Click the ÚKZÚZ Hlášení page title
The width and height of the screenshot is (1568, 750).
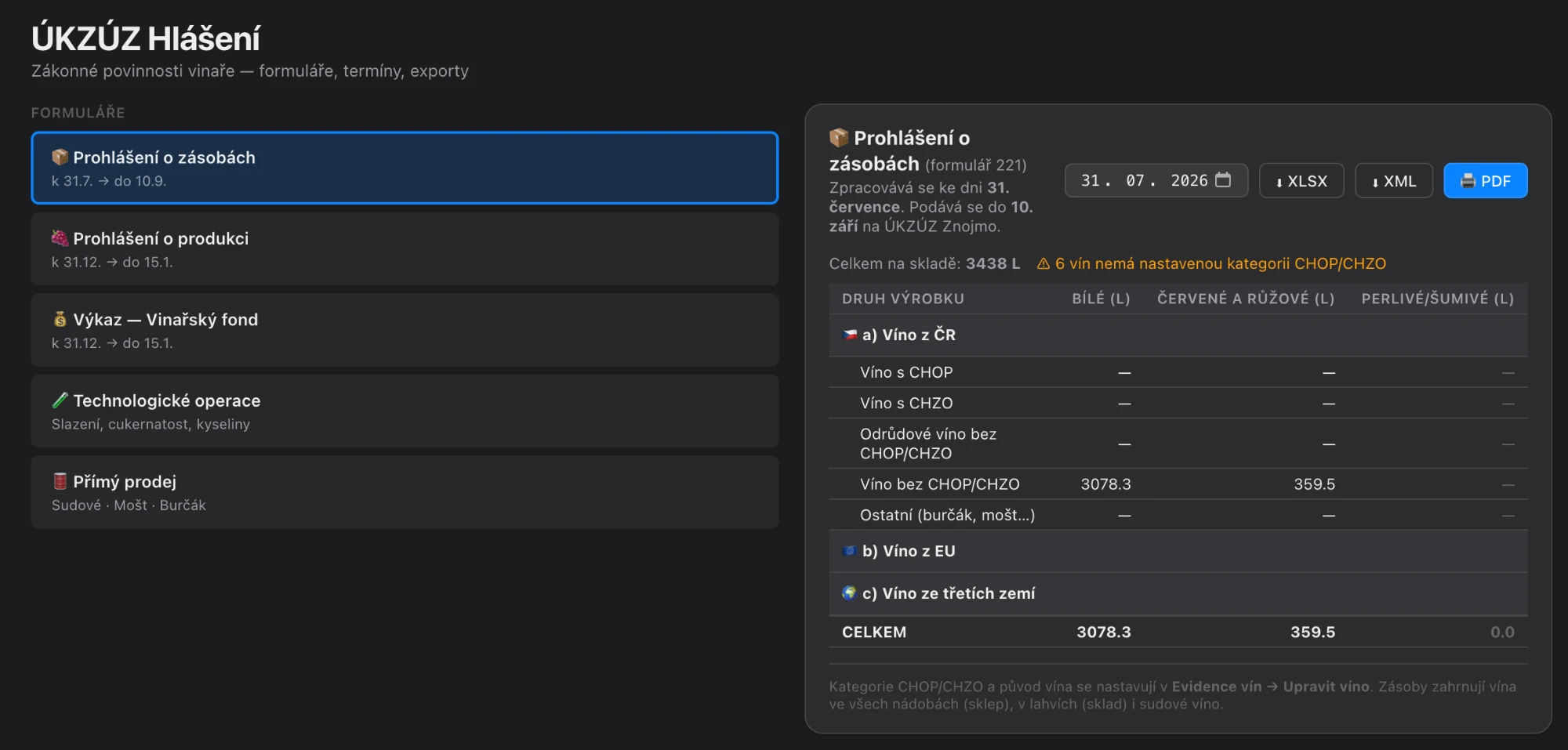(x=146, y=38)
